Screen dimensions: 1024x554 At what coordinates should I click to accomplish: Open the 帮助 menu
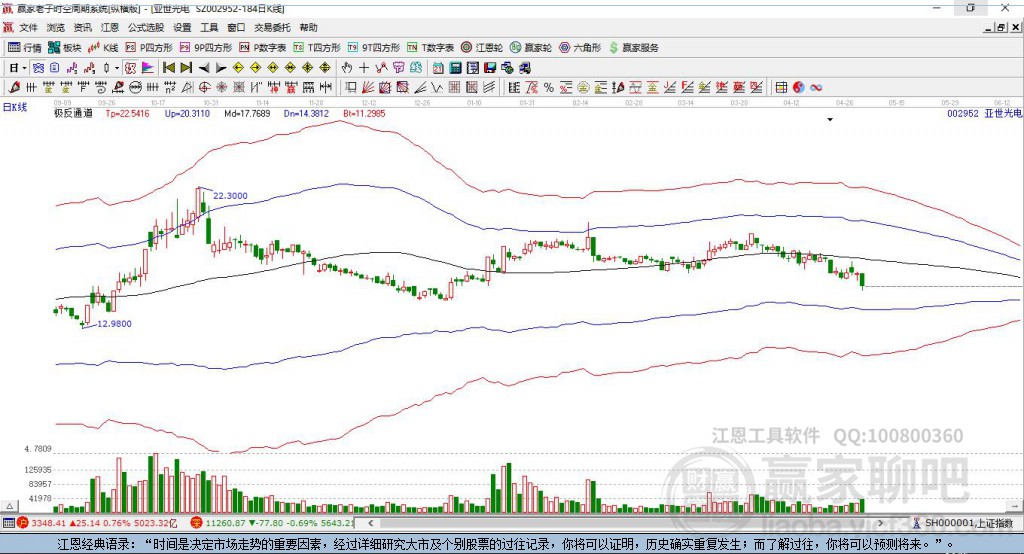(x=308, y=27)
